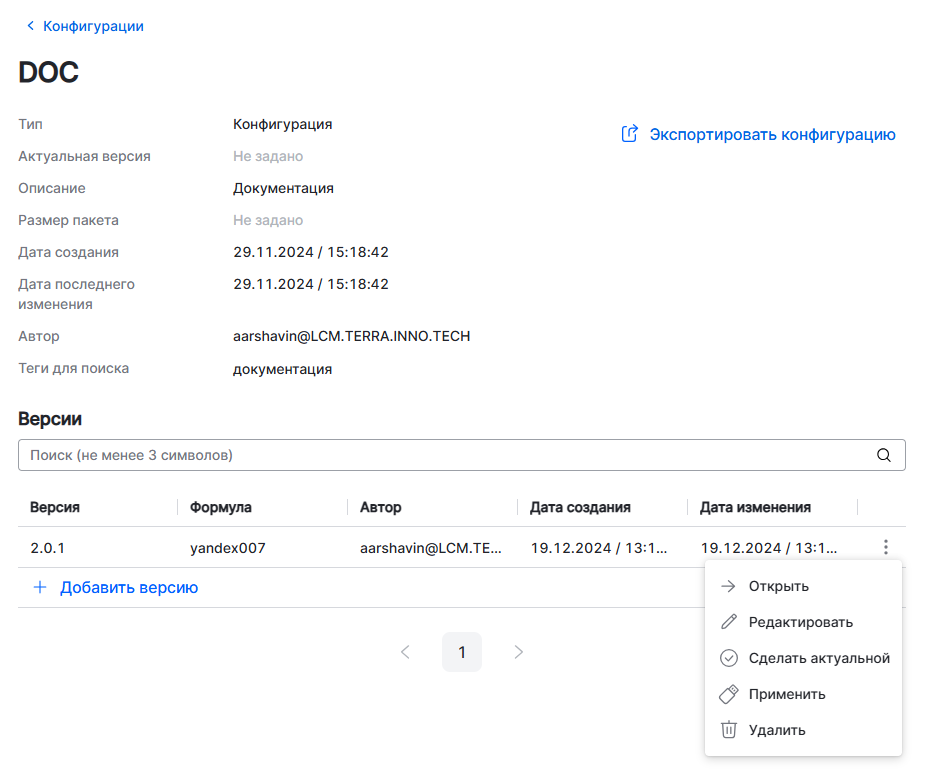The height and width of the screenshot is (777, 931).
Task: Click the trash bin icon for Удалить
Action: [729, 730]
